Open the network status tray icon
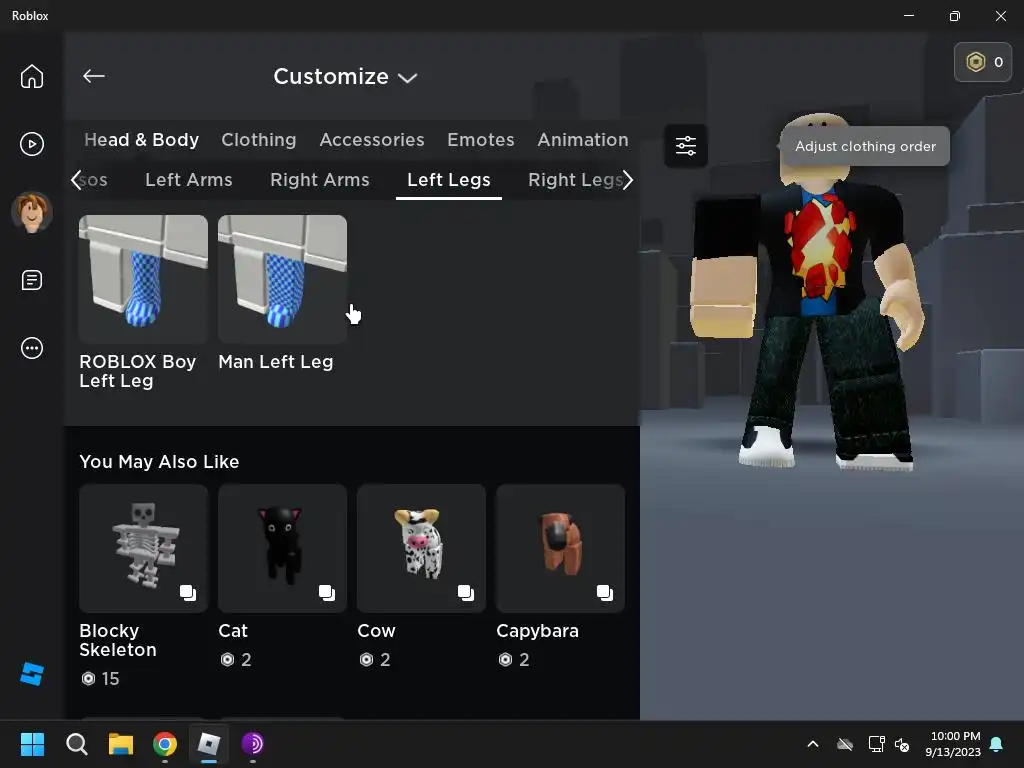Viewport: 1024px width, 768px height. (876, 744)
